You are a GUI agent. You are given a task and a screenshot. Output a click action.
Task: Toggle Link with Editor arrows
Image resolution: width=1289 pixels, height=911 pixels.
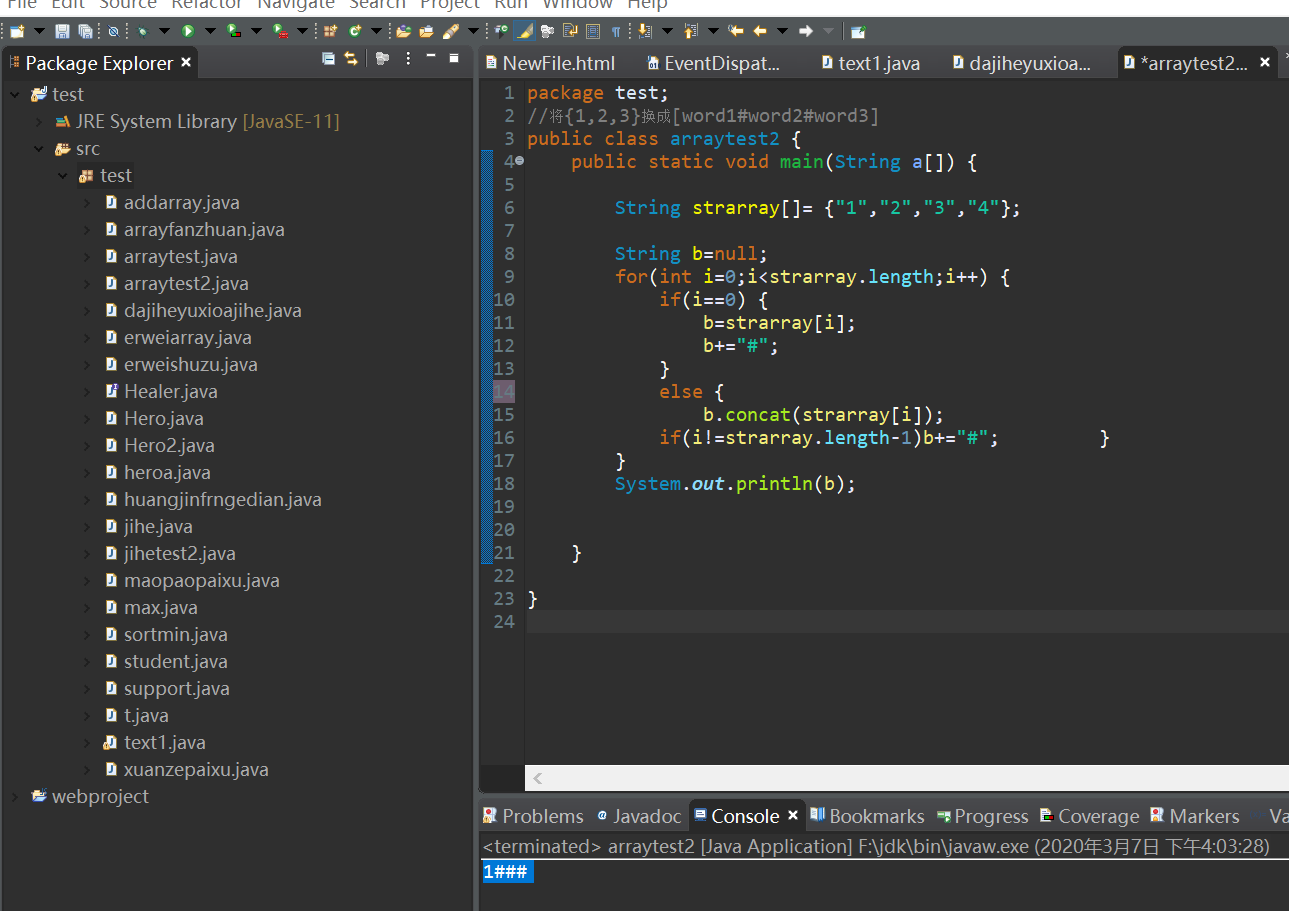pyautogui.click(x=351, y=58)
